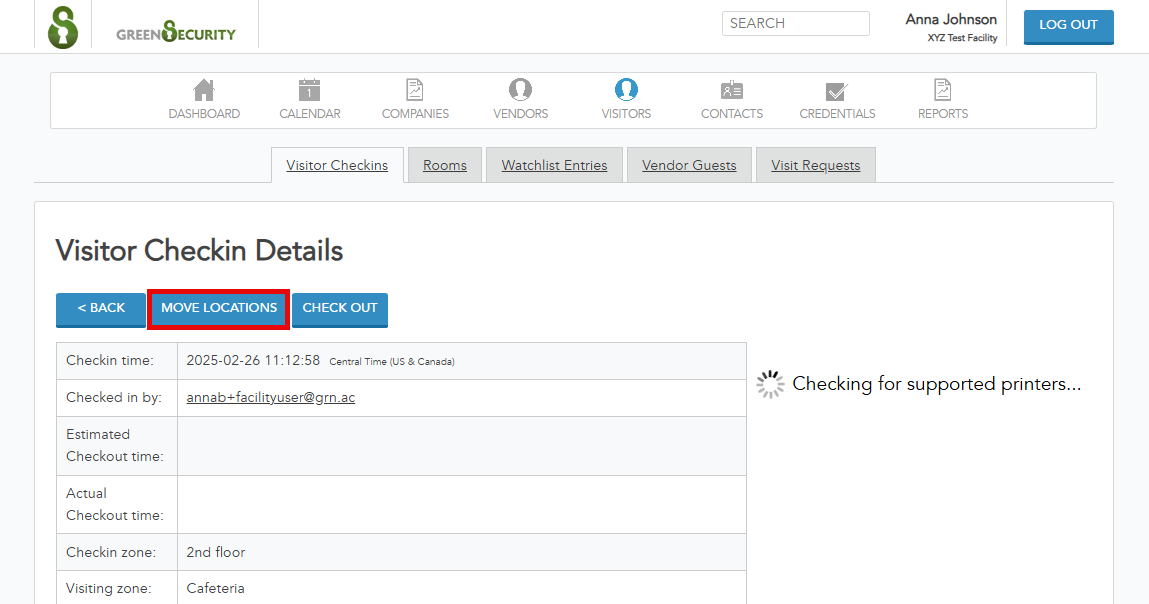Click the green keyhole logo icon
Image resolution: width=1149 pixels, height=604 pixels.
pyautogui.click(x=63, y=26)
